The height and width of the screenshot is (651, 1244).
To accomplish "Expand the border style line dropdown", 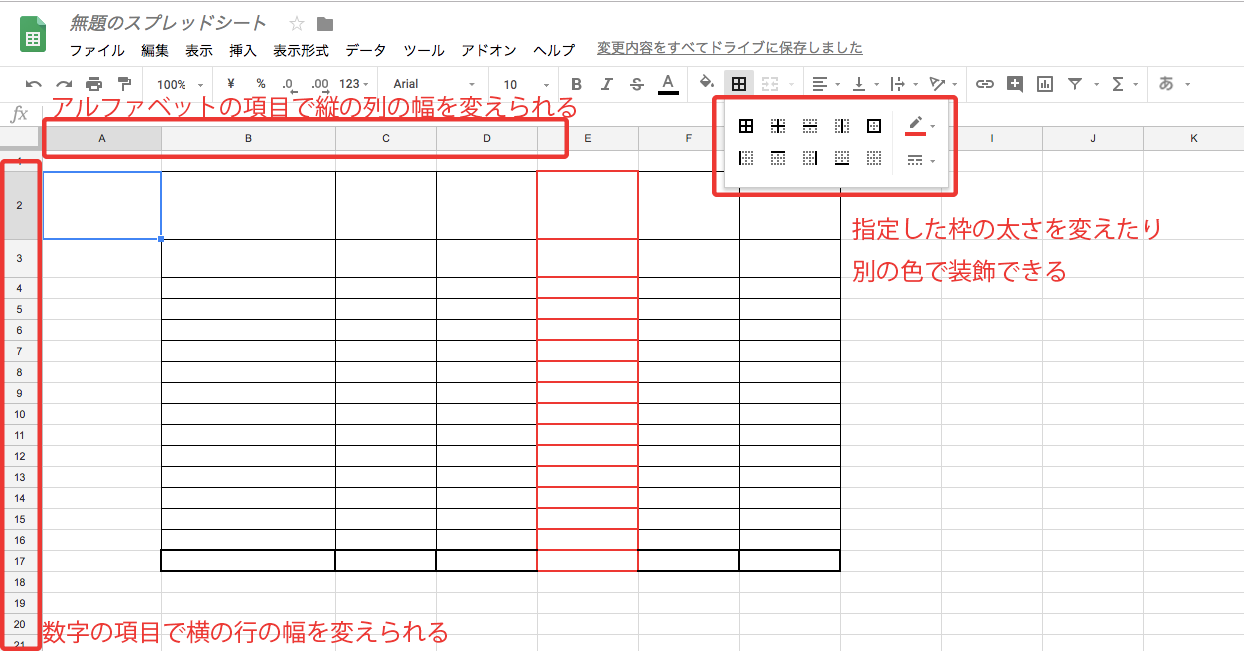I will coord(920,160).
